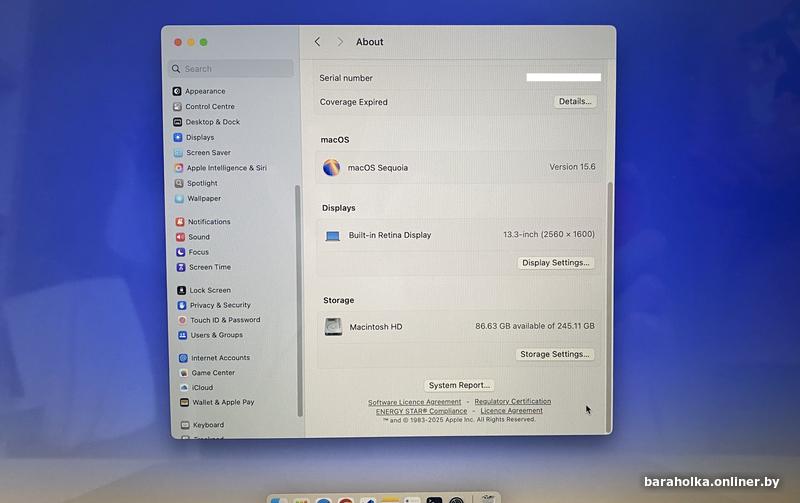Click the green zoom window button

[204, 42]
